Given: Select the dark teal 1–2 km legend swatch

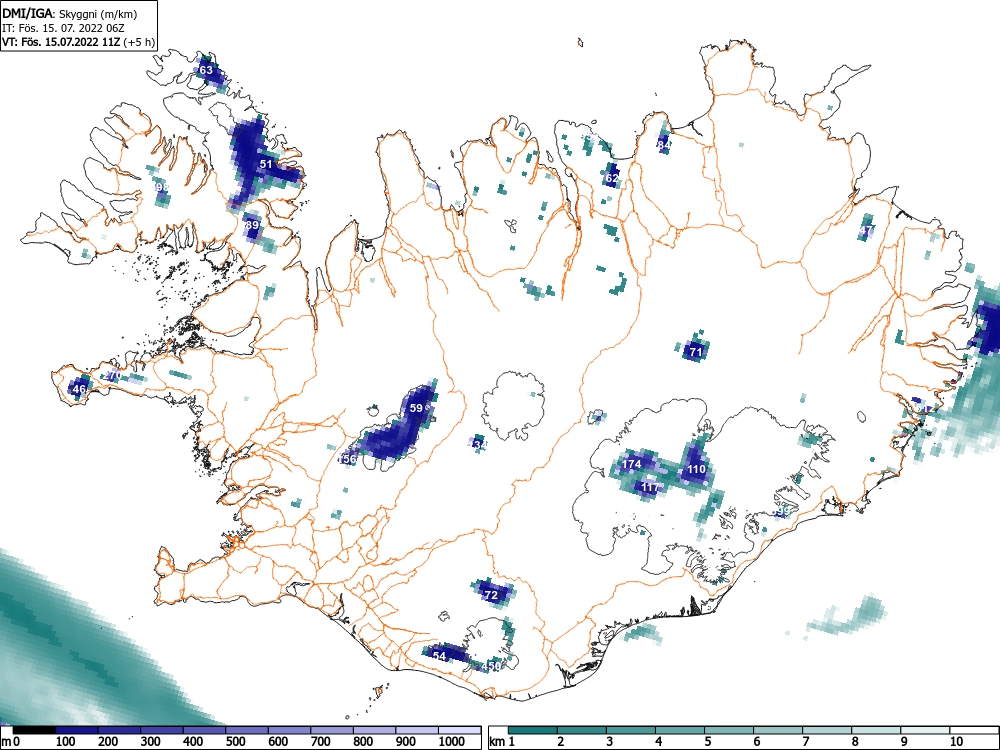Looking at the screenshot, I should 533,730.
